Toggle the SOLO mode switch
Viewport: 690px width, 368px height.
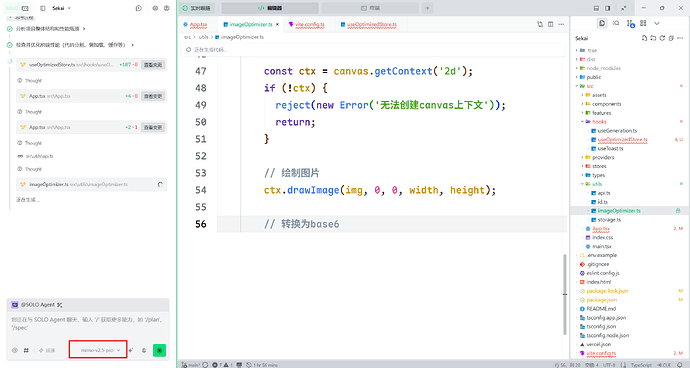click(18, 8)
